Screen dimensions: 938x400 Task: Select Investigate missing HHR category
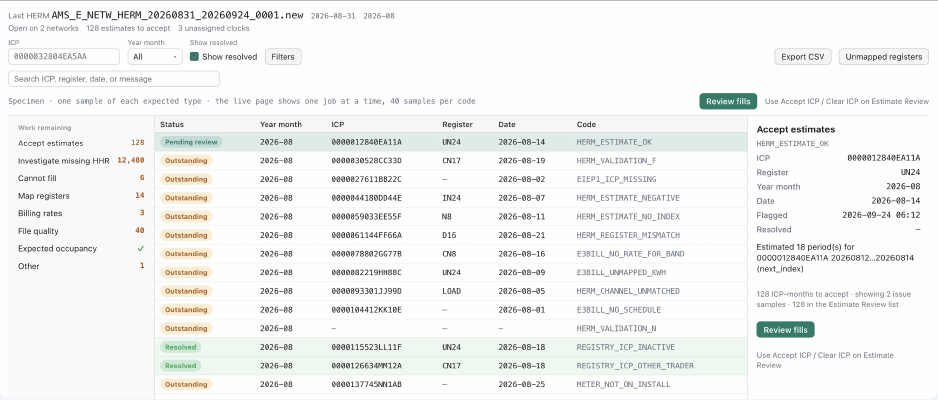(81, 161)
